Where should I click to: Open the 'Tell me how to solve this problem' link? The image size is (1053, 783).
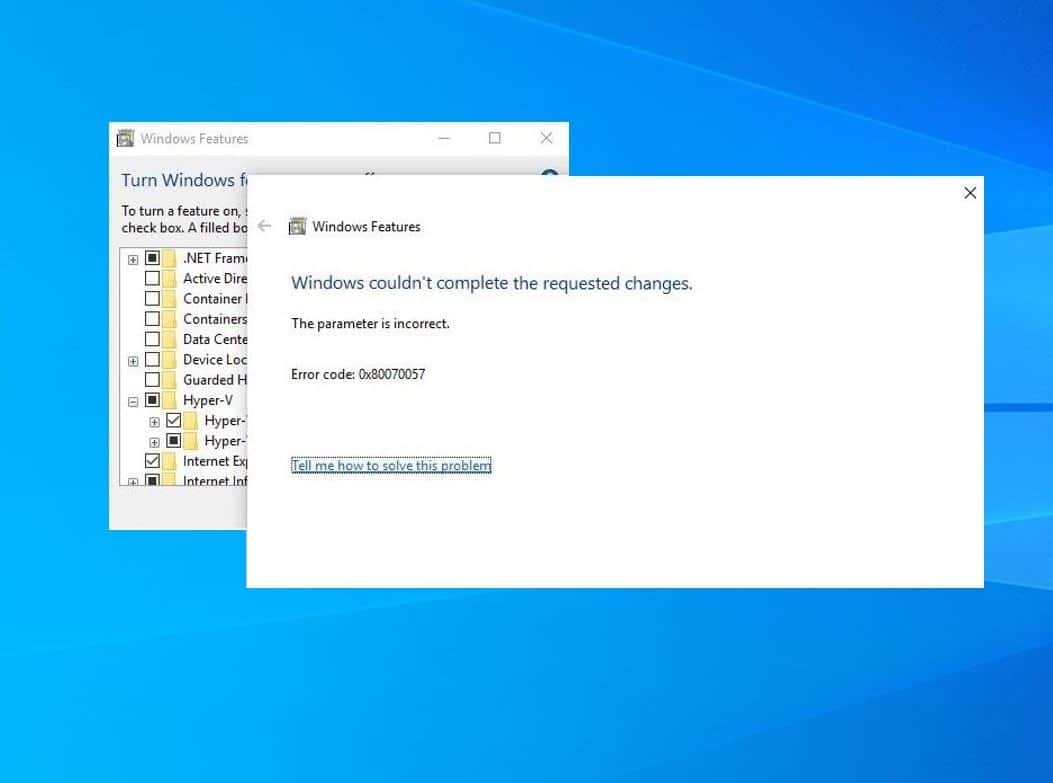(391, 465)
